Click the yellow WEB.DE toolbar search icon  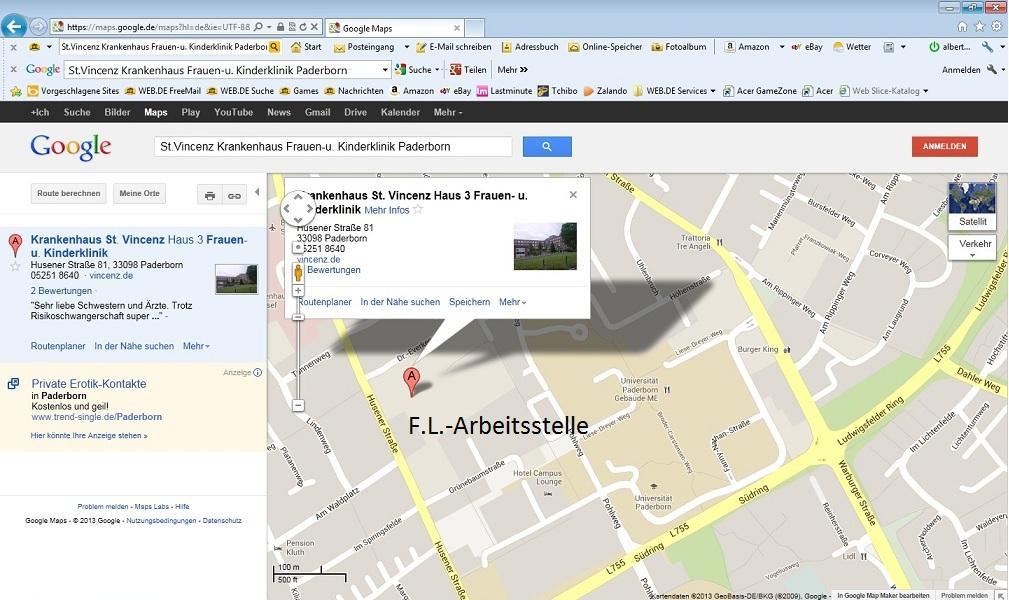(x=275, y=47)
